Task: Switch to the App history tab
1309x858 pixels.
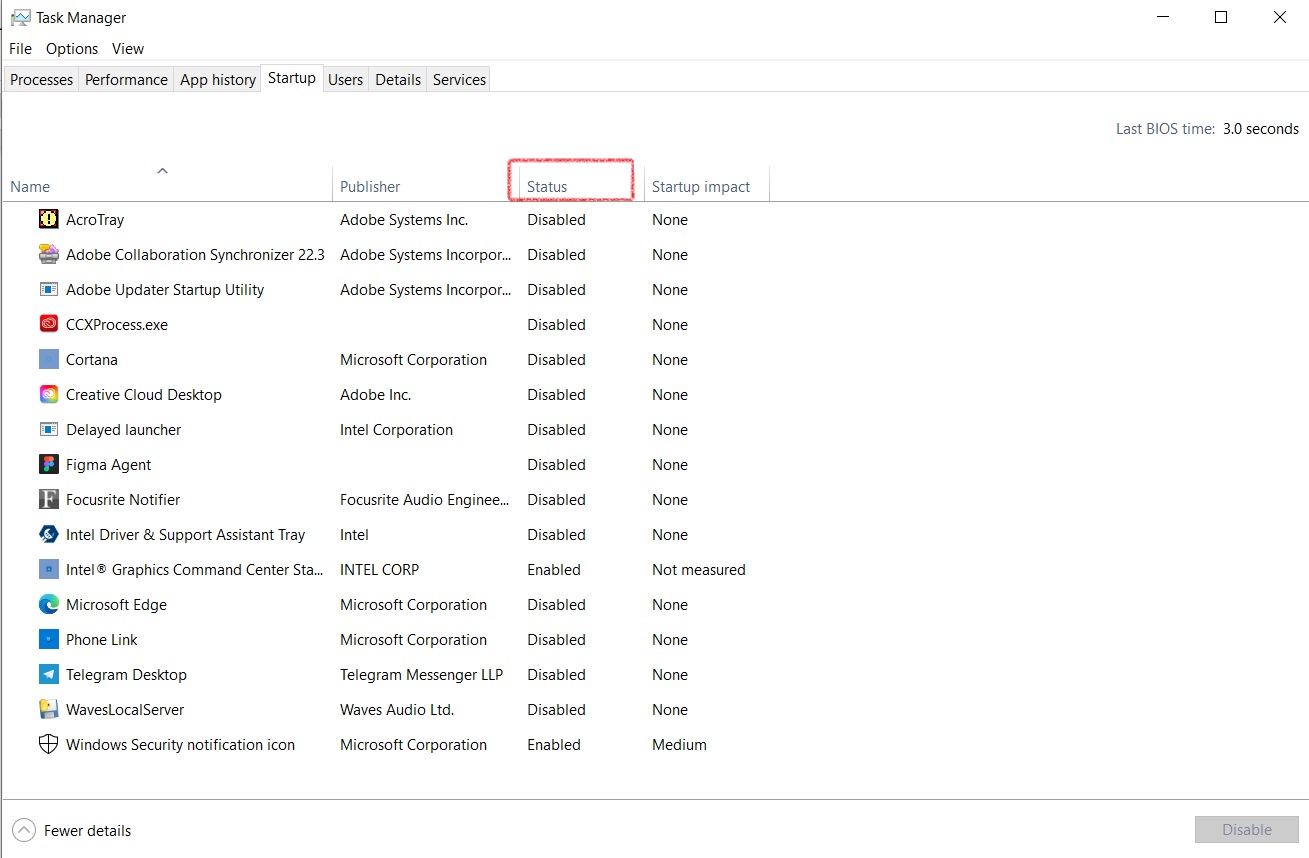Action: point(218,79)
